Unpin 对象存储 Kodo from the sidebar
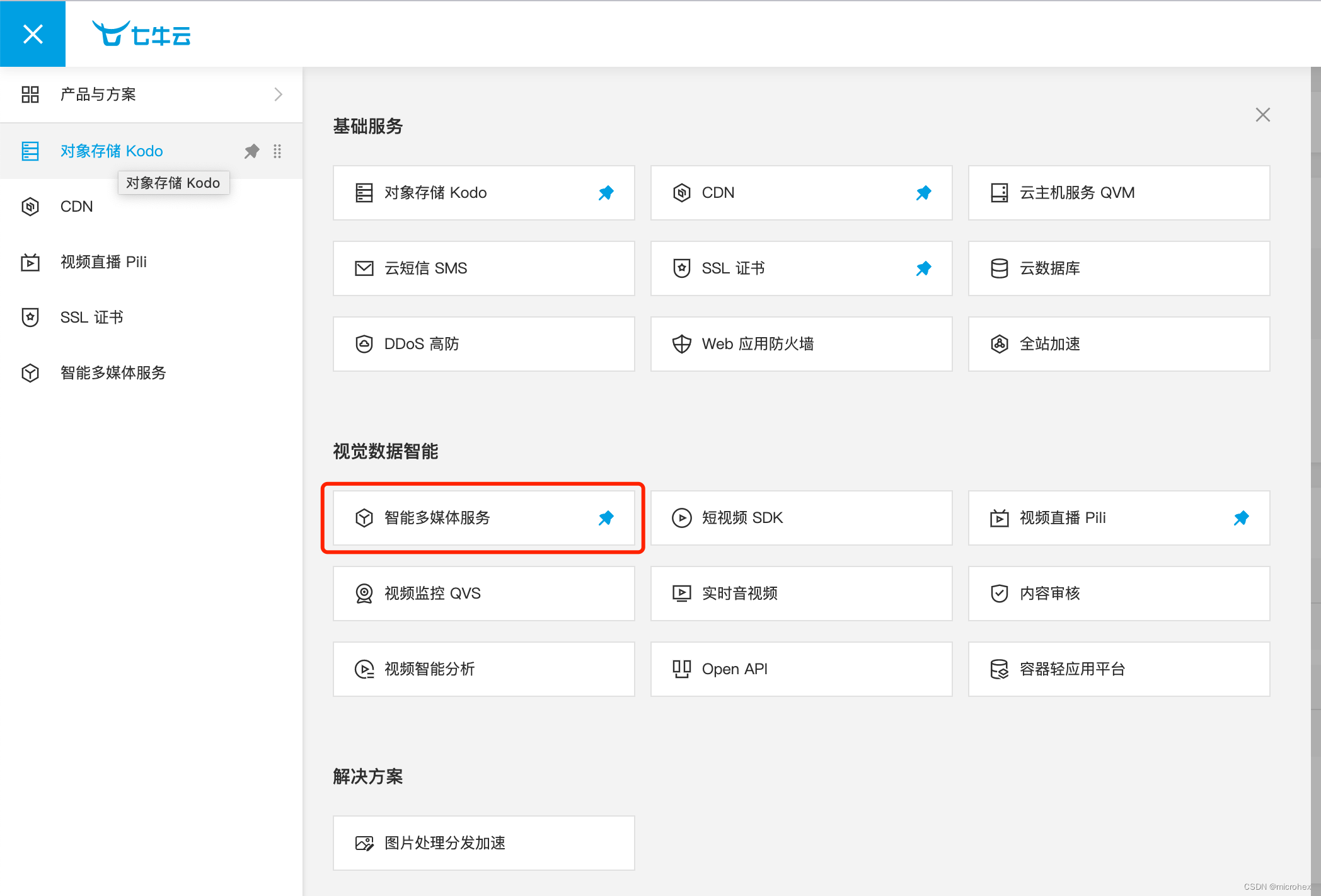The image size is (1321, 896). (251, 151)
